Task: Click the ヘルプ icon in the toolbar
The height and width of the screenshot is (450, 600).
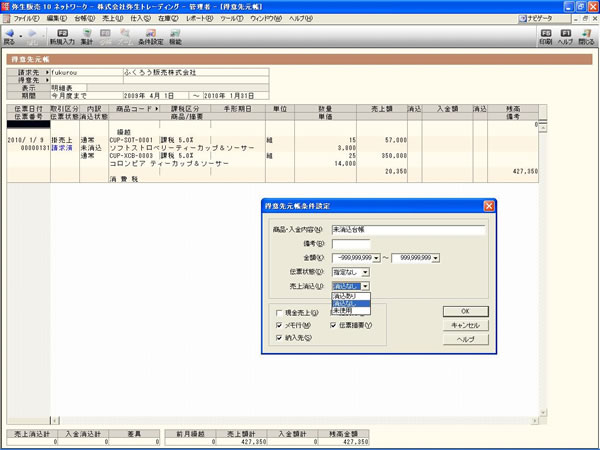Action: point(565,33)
